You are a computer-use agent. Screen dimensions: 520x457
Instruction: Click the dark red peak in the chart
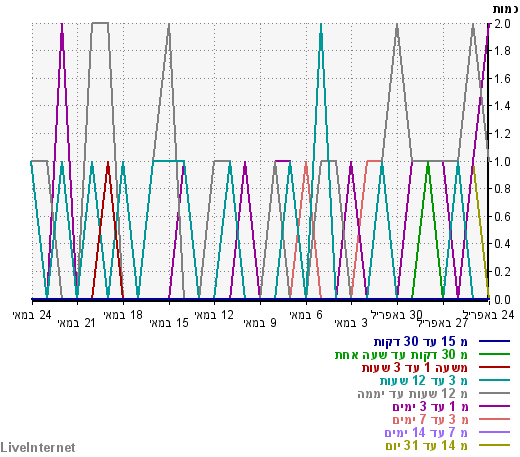[108, 163]
